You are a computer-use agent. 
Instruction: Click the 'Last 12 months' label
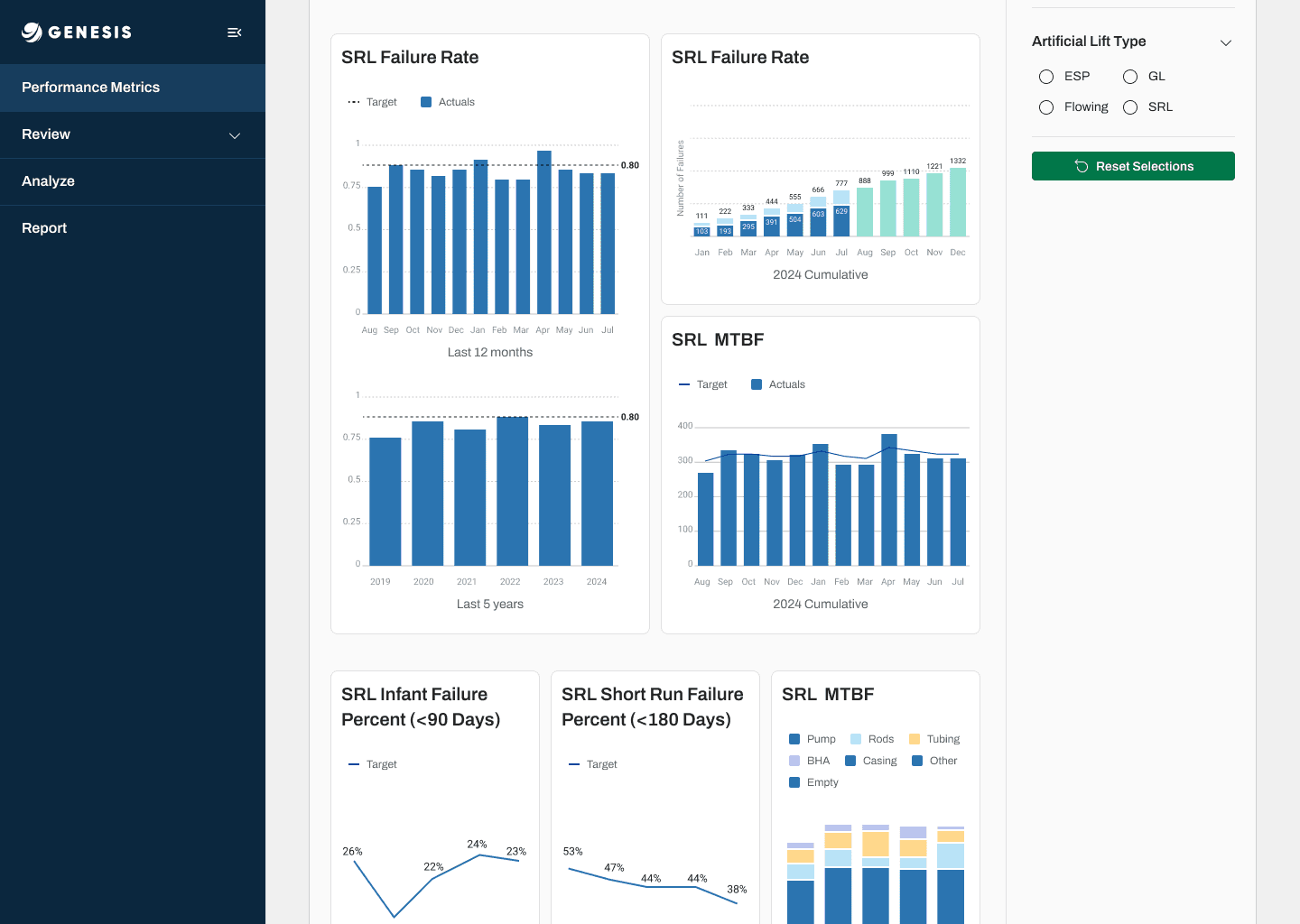pyautogui.click(x=490, y=353)
